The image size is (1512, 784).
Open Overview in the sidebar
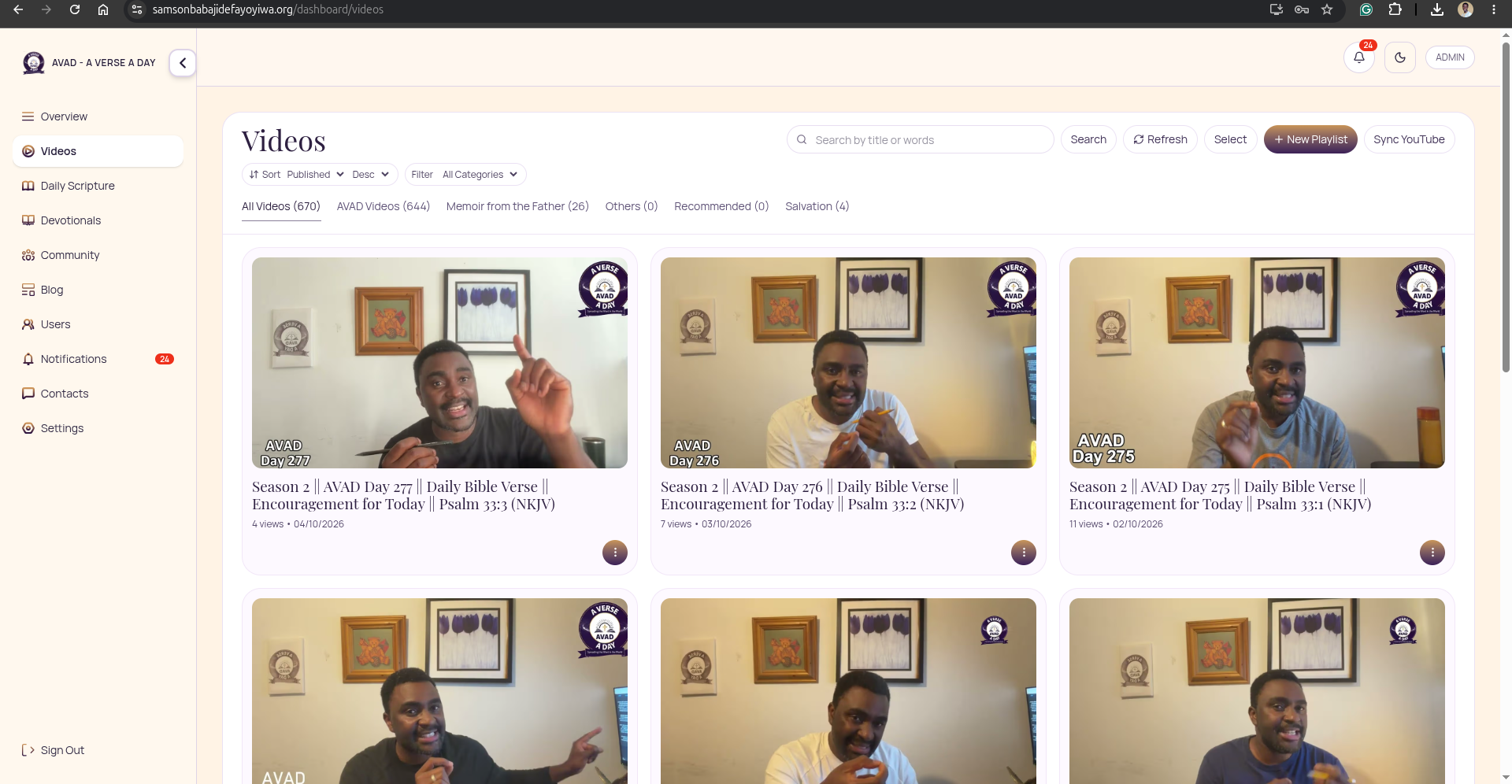[98, 116]
